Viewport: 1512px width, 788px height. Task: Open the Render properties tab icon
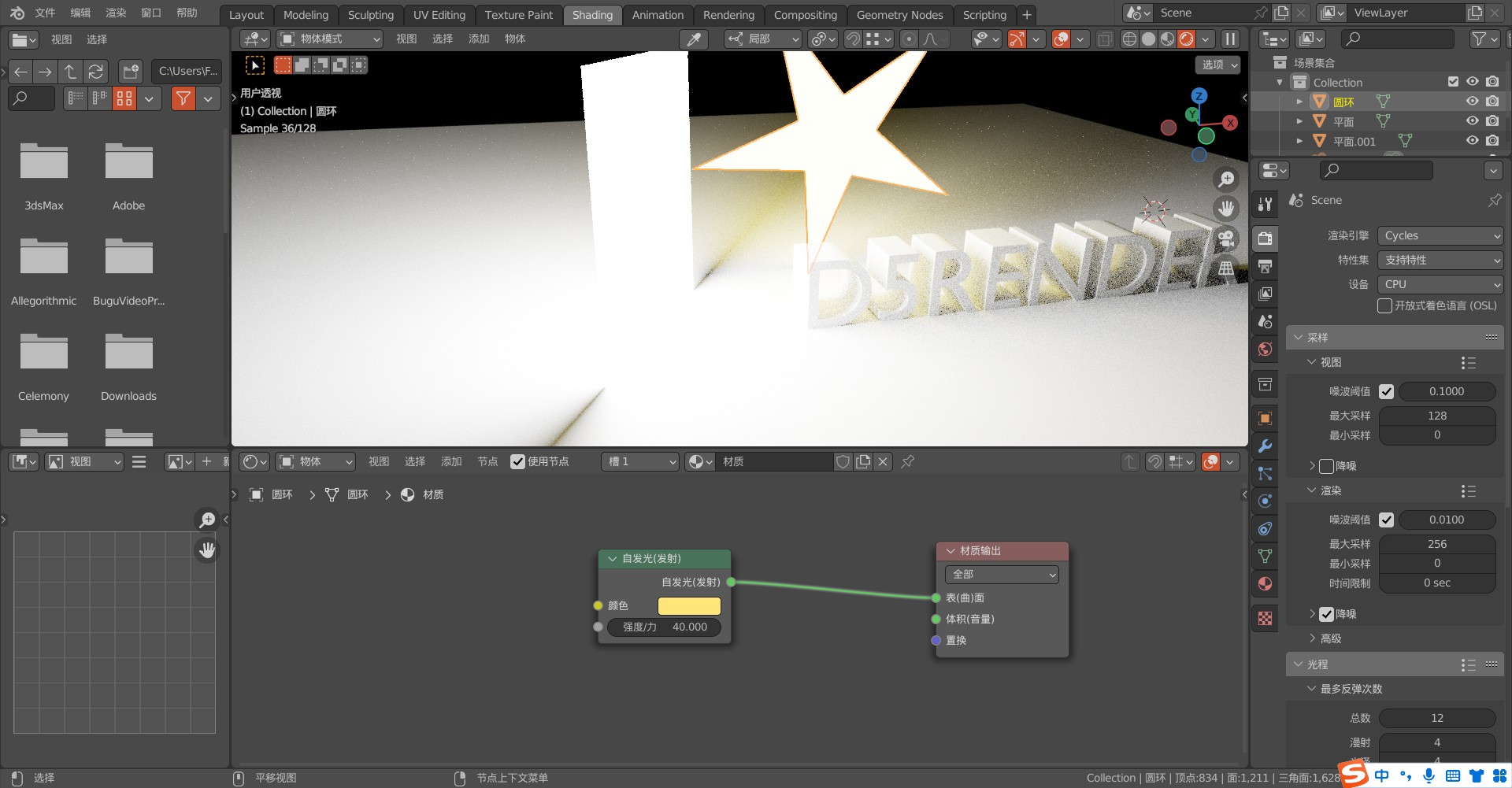(1265, 239)
